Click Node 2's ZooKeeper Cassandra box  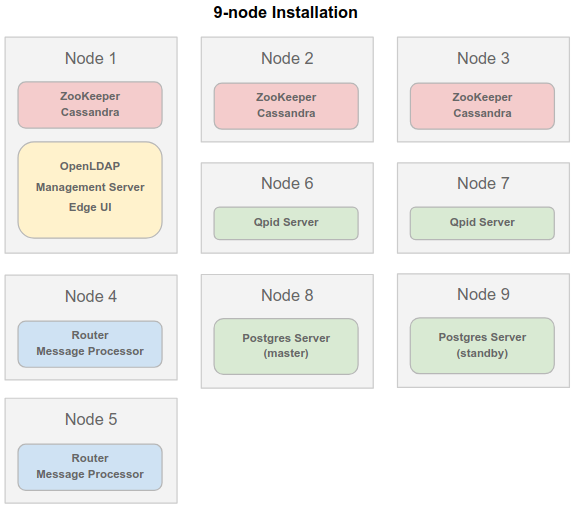point(286,106)
